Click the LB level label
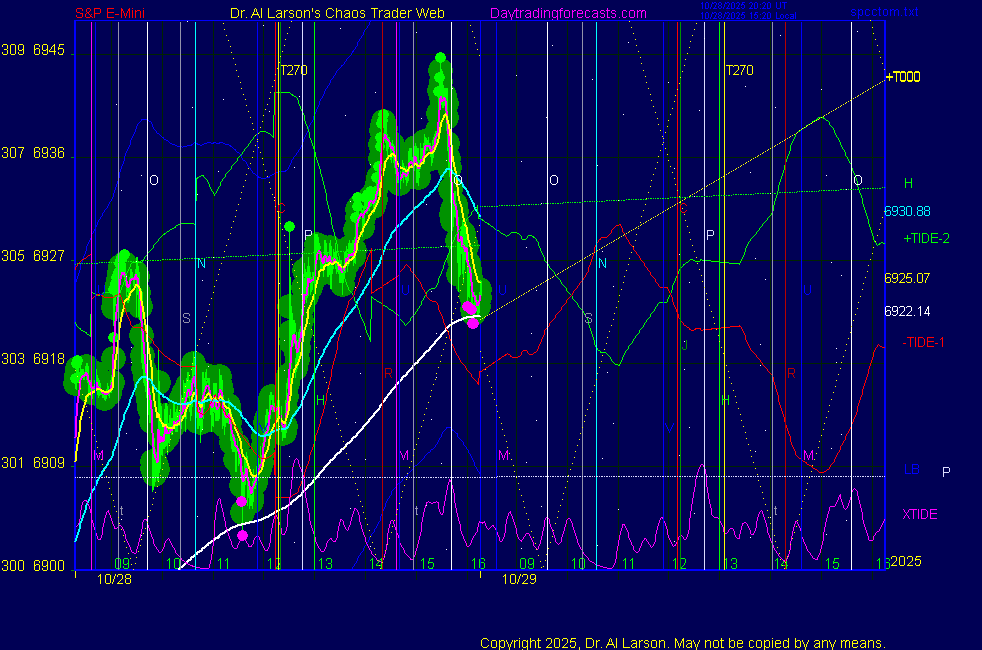Viewport: 982px width, 650px height. point(911,470)
